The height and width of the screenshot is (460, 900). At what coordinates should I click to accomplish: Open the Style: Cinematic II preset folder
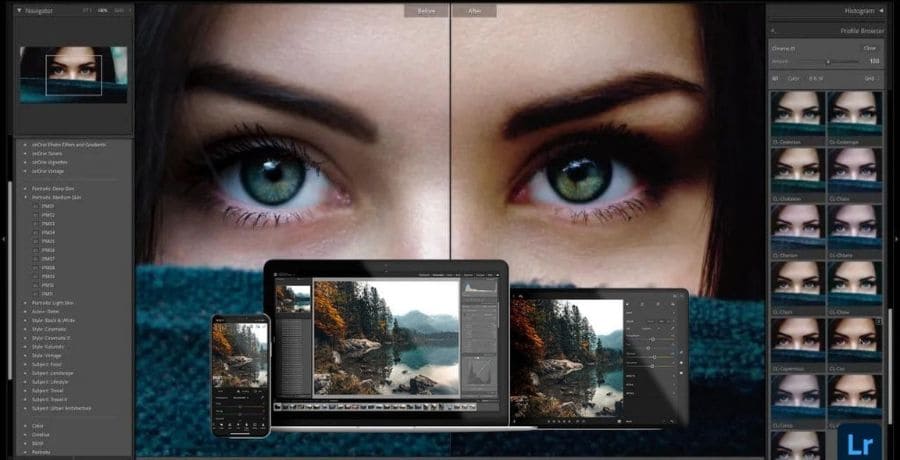point(51,338)
